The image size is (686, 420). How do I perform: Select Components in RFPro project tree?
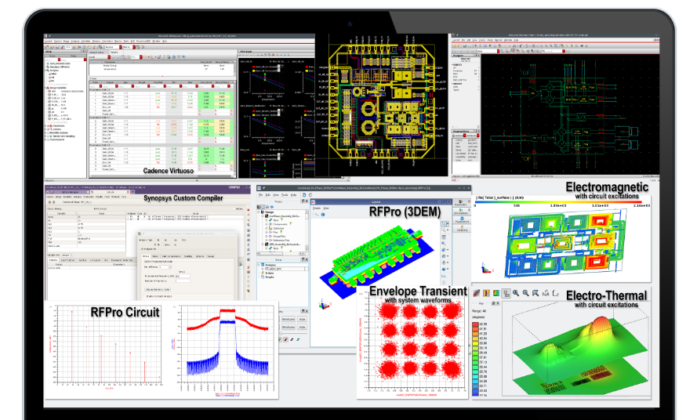[280, 224]
